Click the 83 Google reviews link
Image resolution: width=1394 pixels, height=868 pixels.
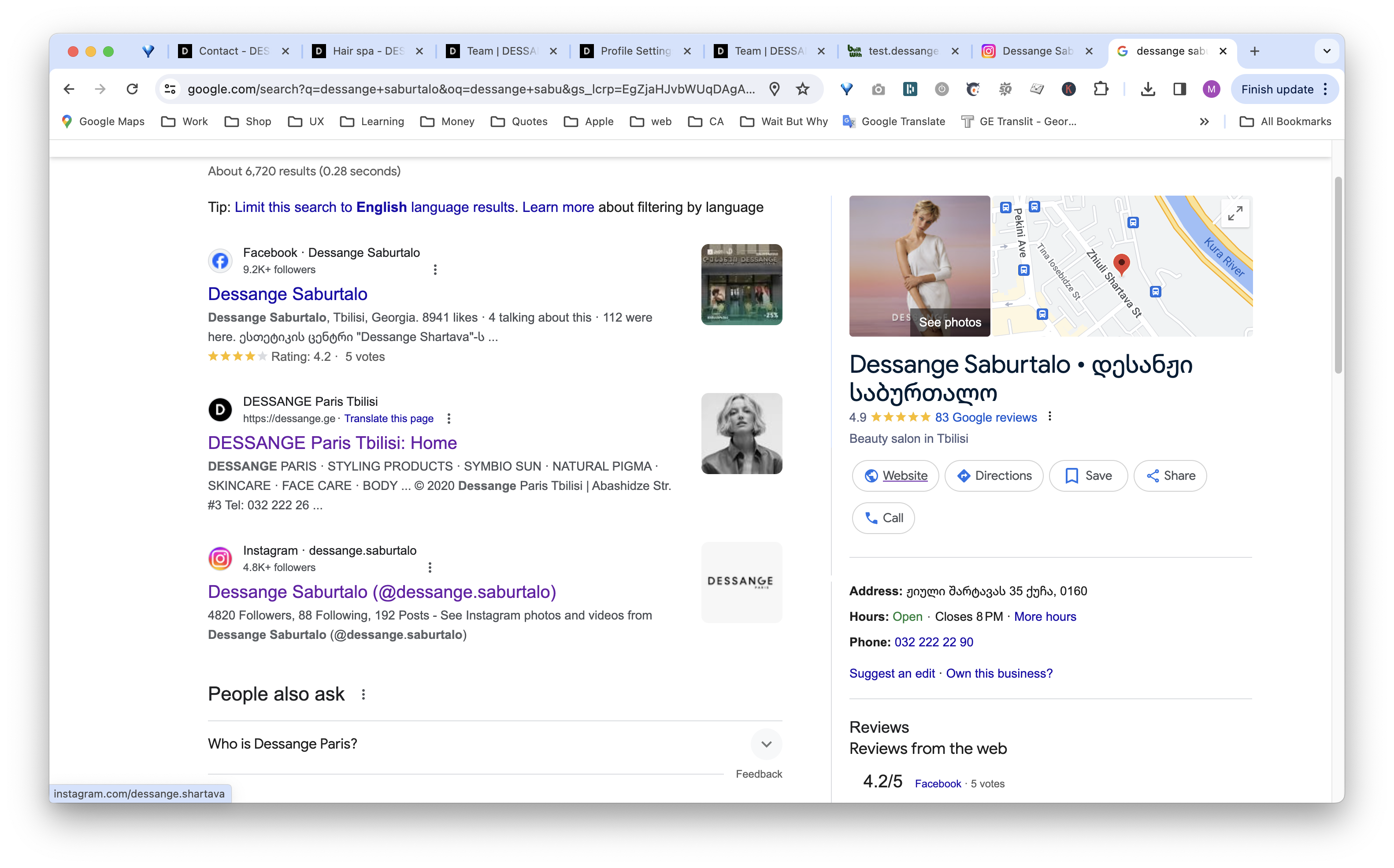(x=986, y=417)
